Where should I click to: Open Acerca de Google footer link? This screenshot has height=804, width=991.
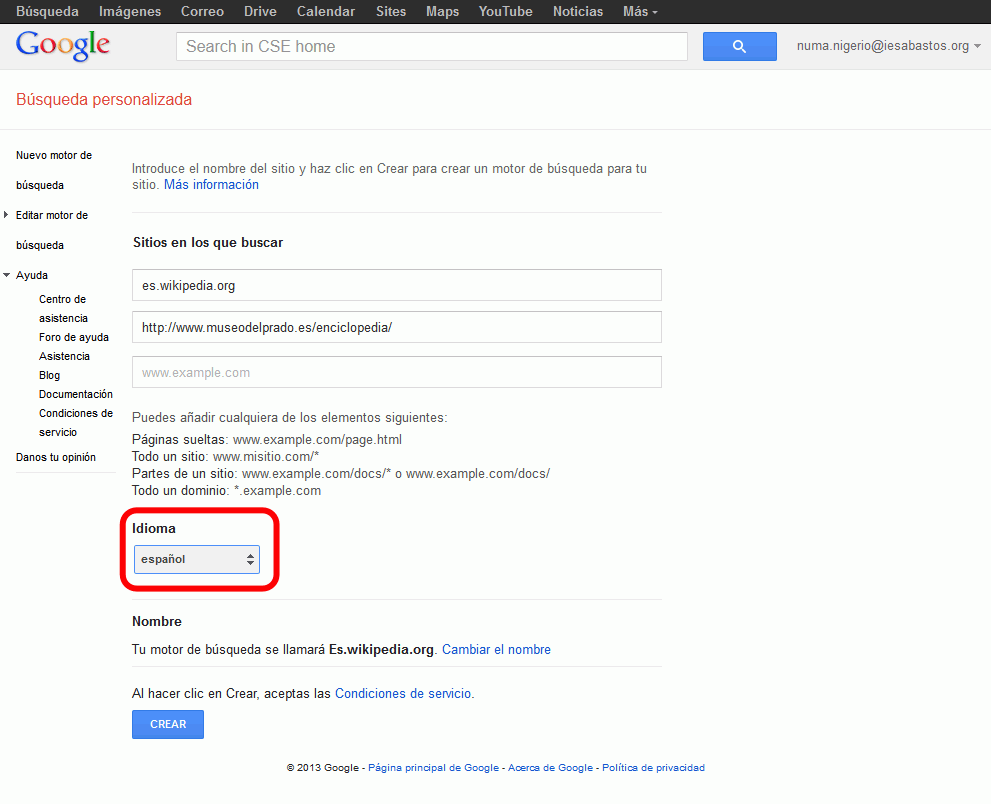(550, 767)
